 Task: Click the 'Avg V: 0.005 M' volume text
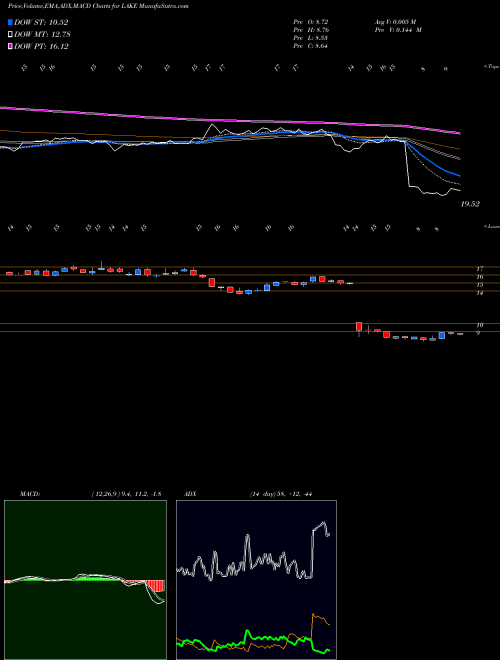(396, 22)
